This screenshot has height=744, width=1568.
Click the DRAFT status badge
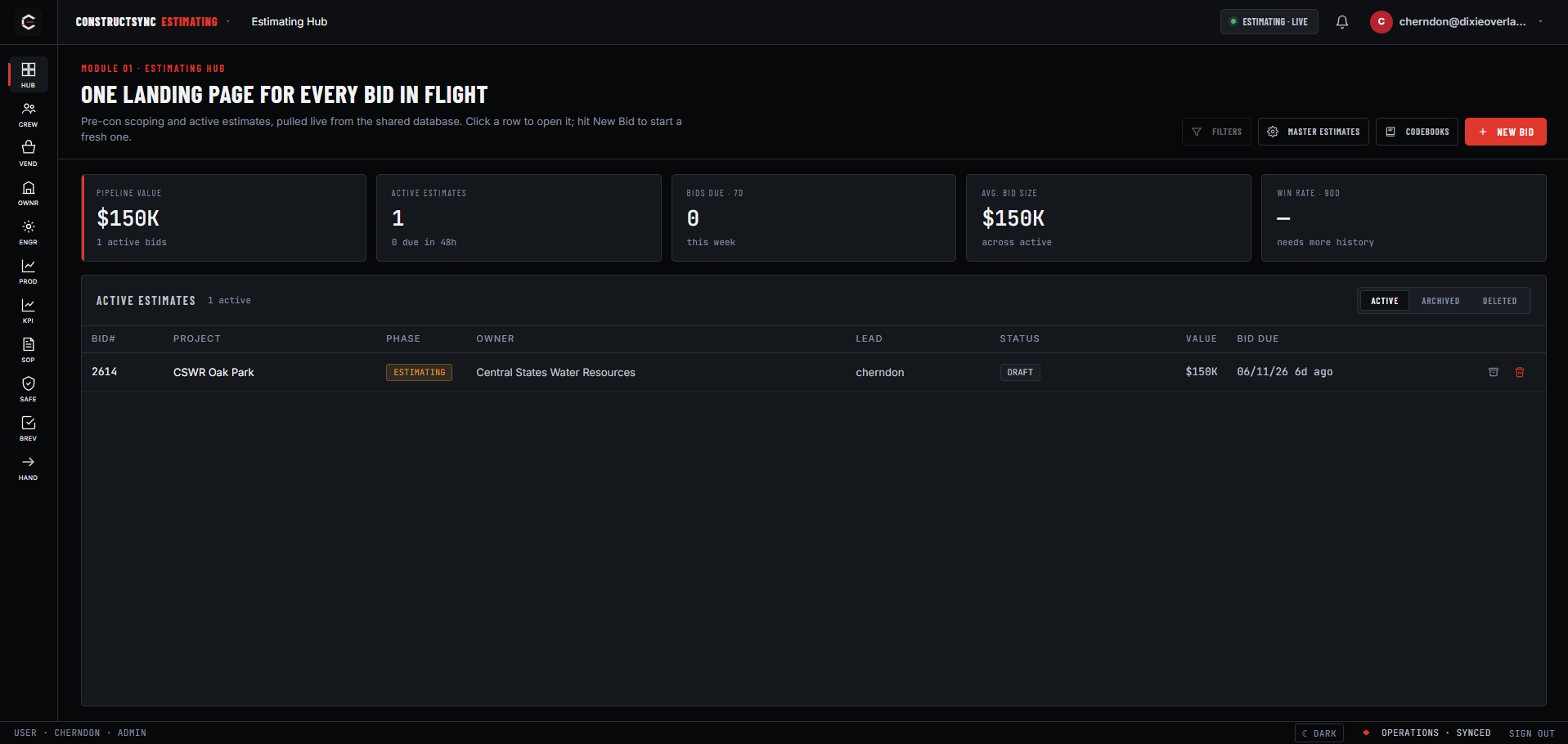(1020, 372)
